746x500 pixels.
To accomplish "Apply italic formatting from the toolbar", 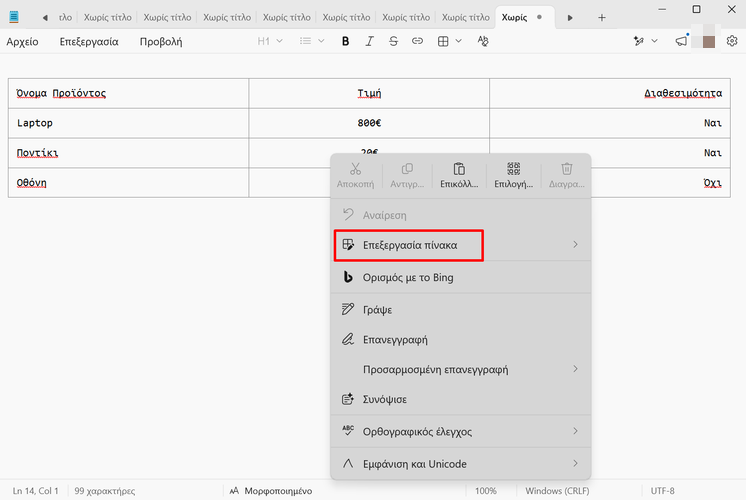I will [x=370, y=41].
